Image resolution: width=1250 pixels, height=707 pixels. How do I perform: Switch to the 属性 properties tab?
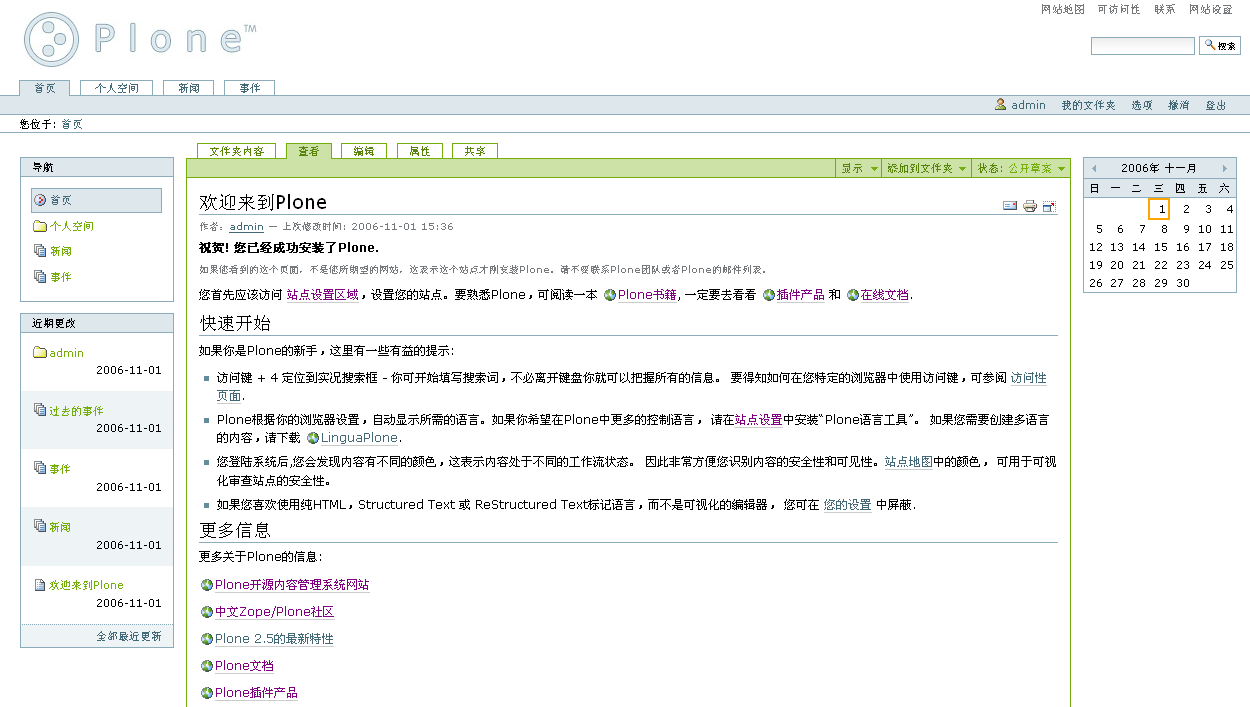[419, 151]
